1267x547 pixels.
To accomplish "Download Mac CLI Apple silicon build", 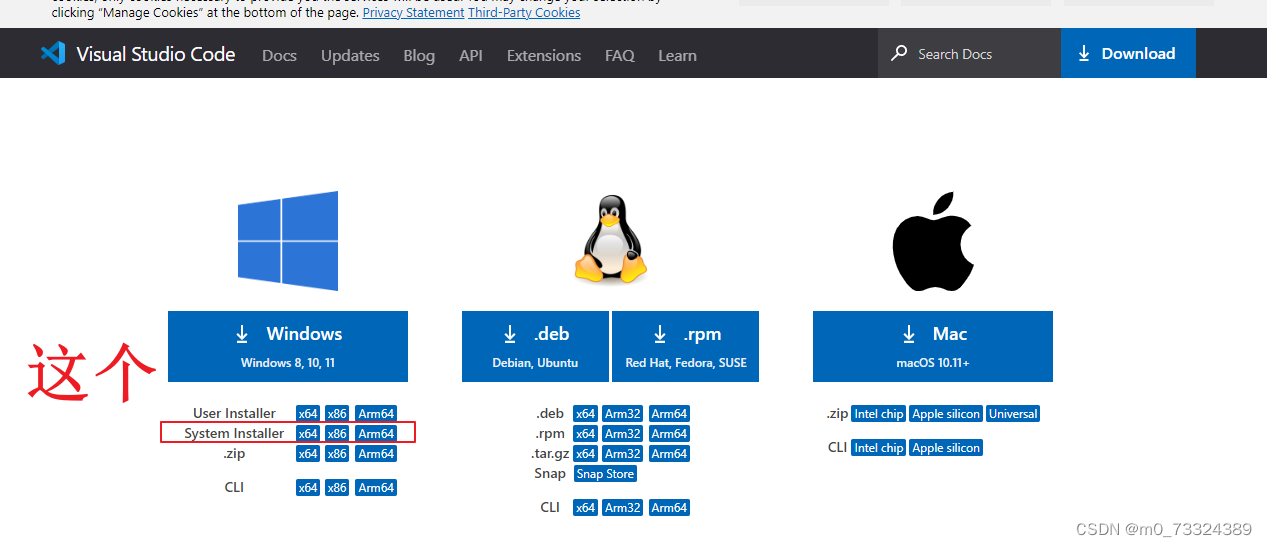I will (946, 448).
